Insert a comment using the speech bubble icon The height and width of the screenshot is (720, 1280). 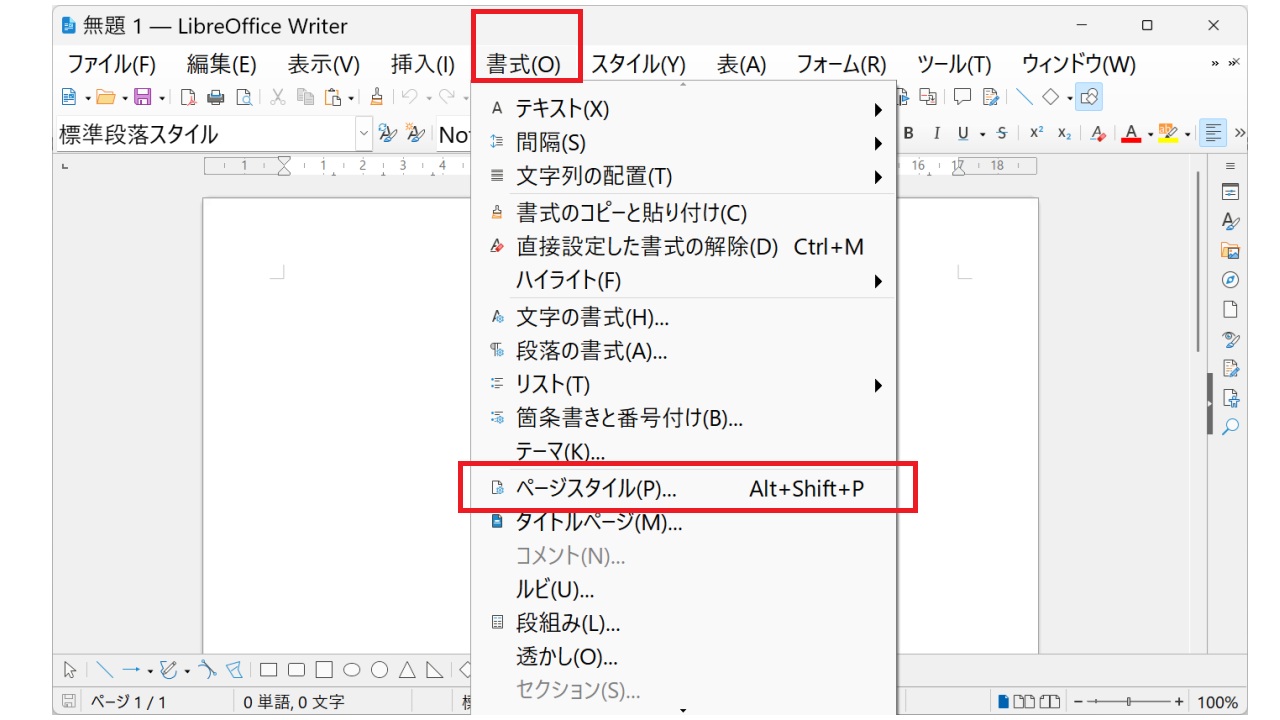tap(962, 97)
